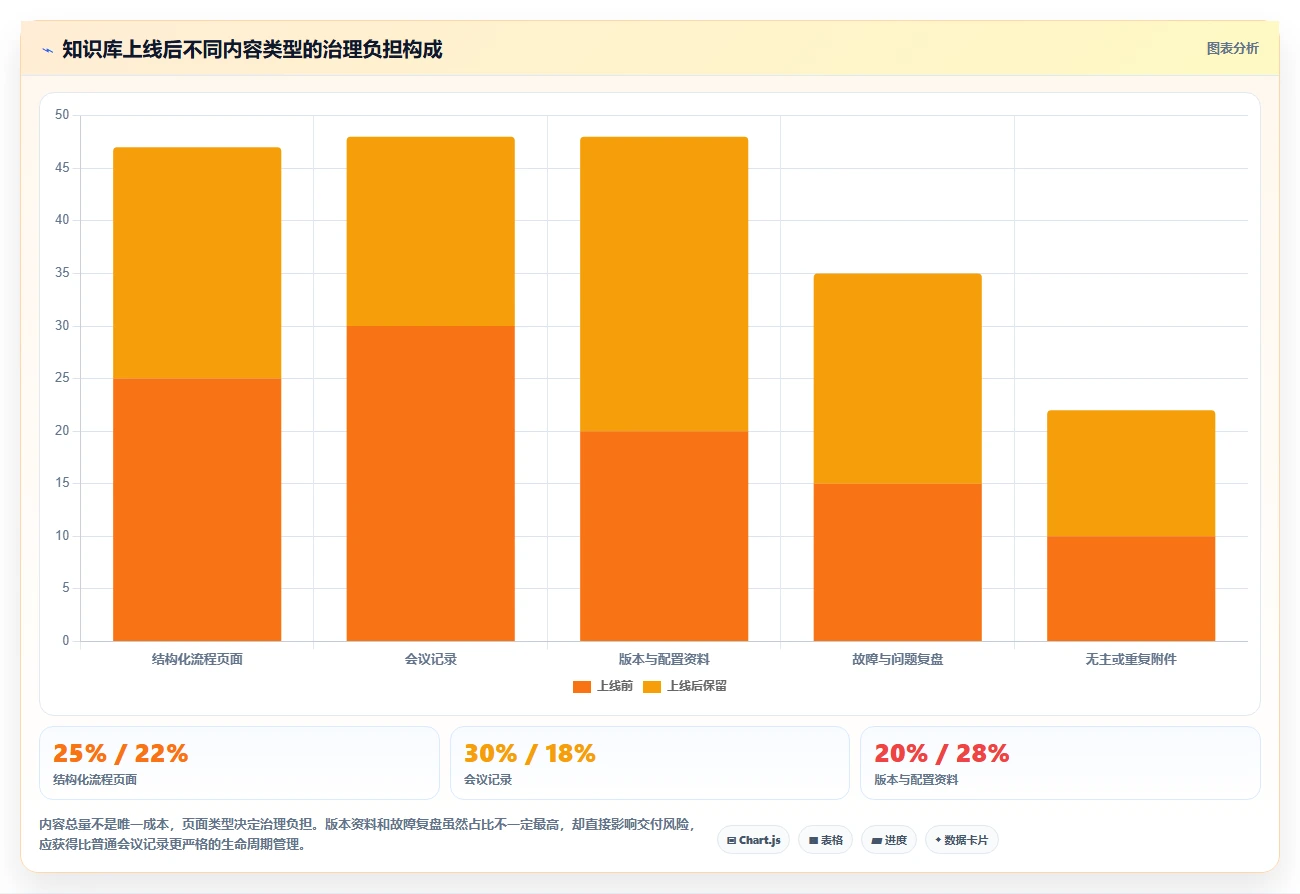
Task: Click the 会议记录 caption in the stat card
Action: (488, 780)
